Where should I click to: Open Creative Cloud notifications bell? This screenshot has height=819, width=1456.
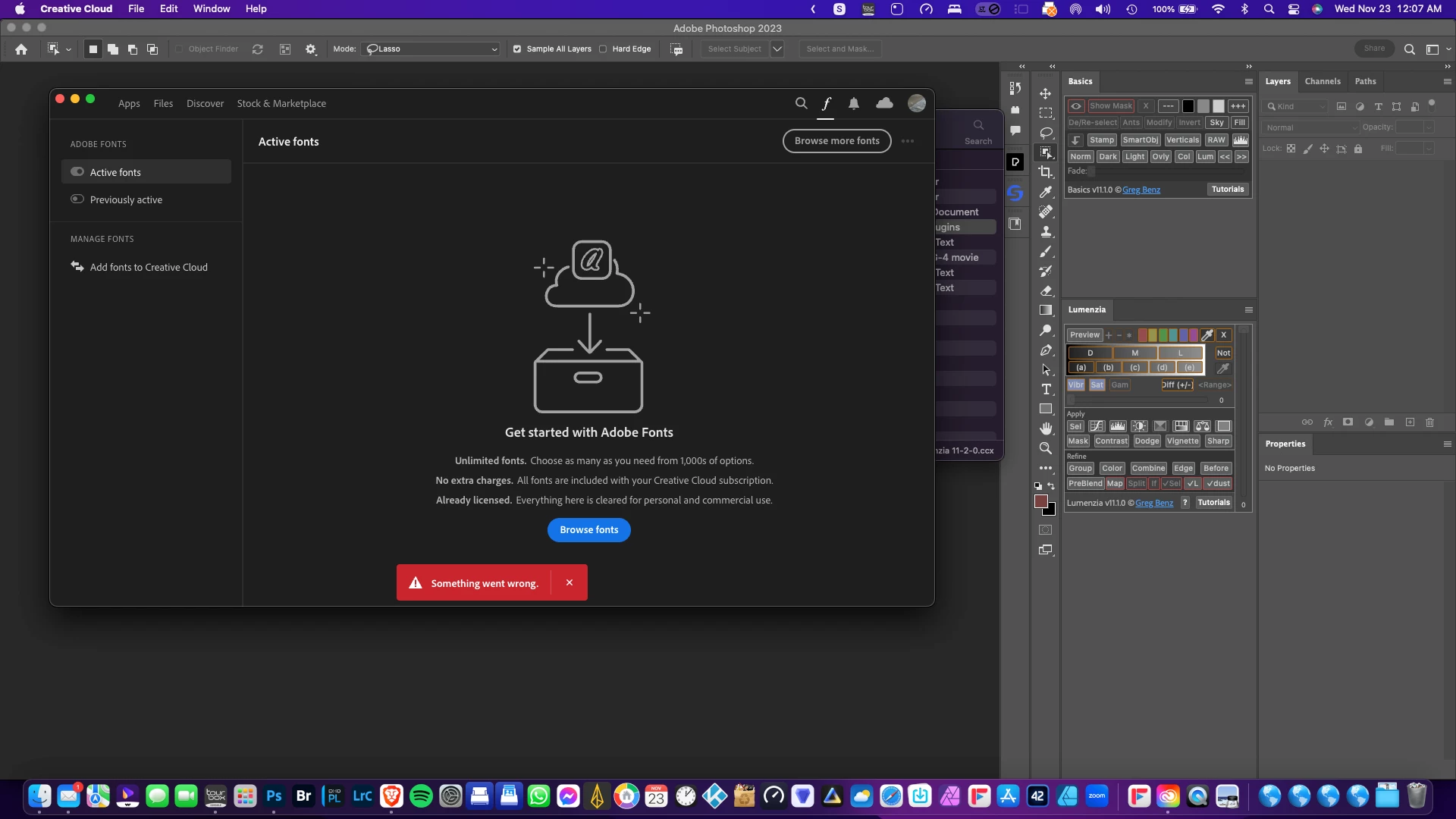click(x=854, y=103)
